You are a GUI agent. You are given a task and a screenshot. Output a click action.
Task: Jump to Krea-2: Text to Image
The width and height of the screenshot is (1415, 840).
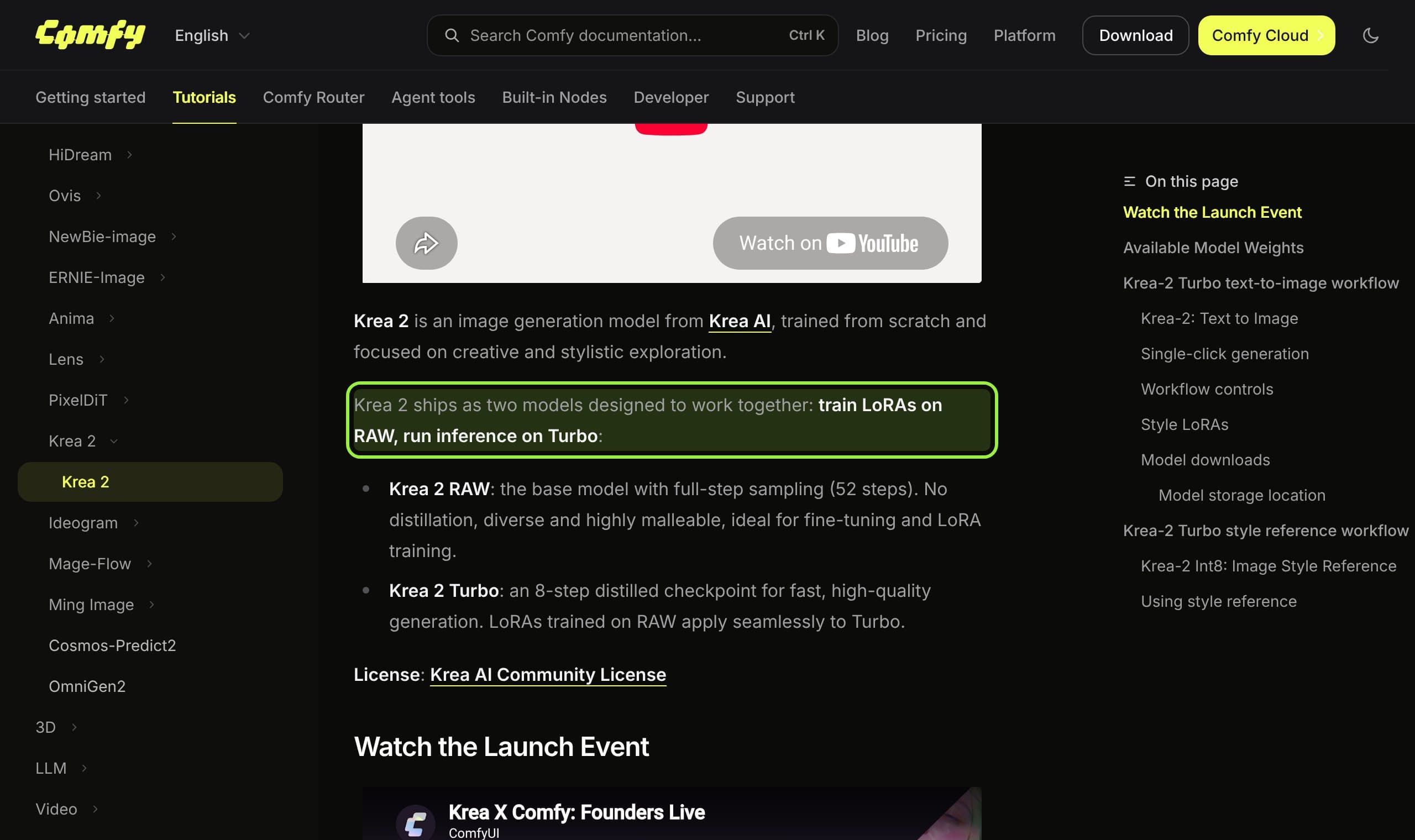point(1219,318)
